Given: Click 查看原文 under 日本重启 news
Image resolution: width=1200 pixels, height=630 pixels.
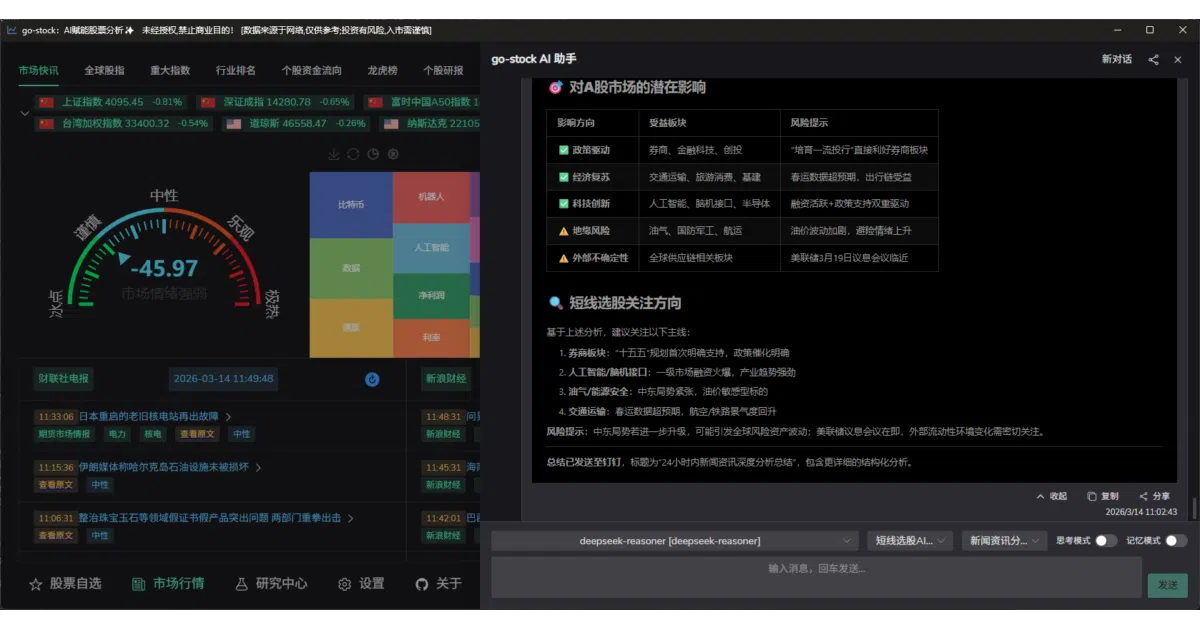Looking at the screenshot, I should click(196, 434).
